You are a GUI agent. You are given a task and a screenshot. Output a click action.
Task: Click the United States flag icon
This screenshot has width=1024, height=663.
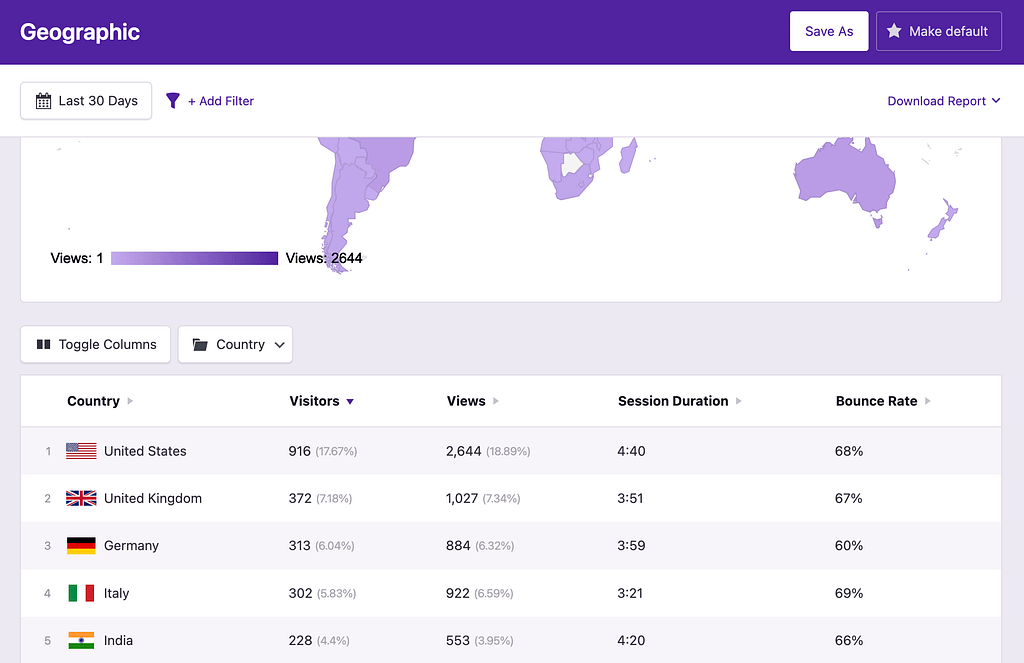[x=81, y=451]
